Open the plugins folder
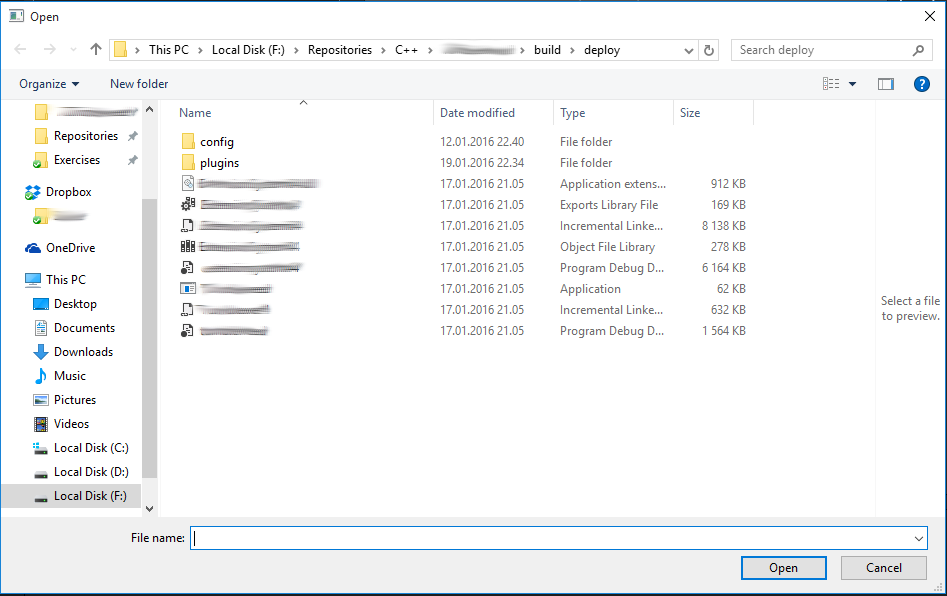This screenshot has height=596, width=947. coord(219,163)
